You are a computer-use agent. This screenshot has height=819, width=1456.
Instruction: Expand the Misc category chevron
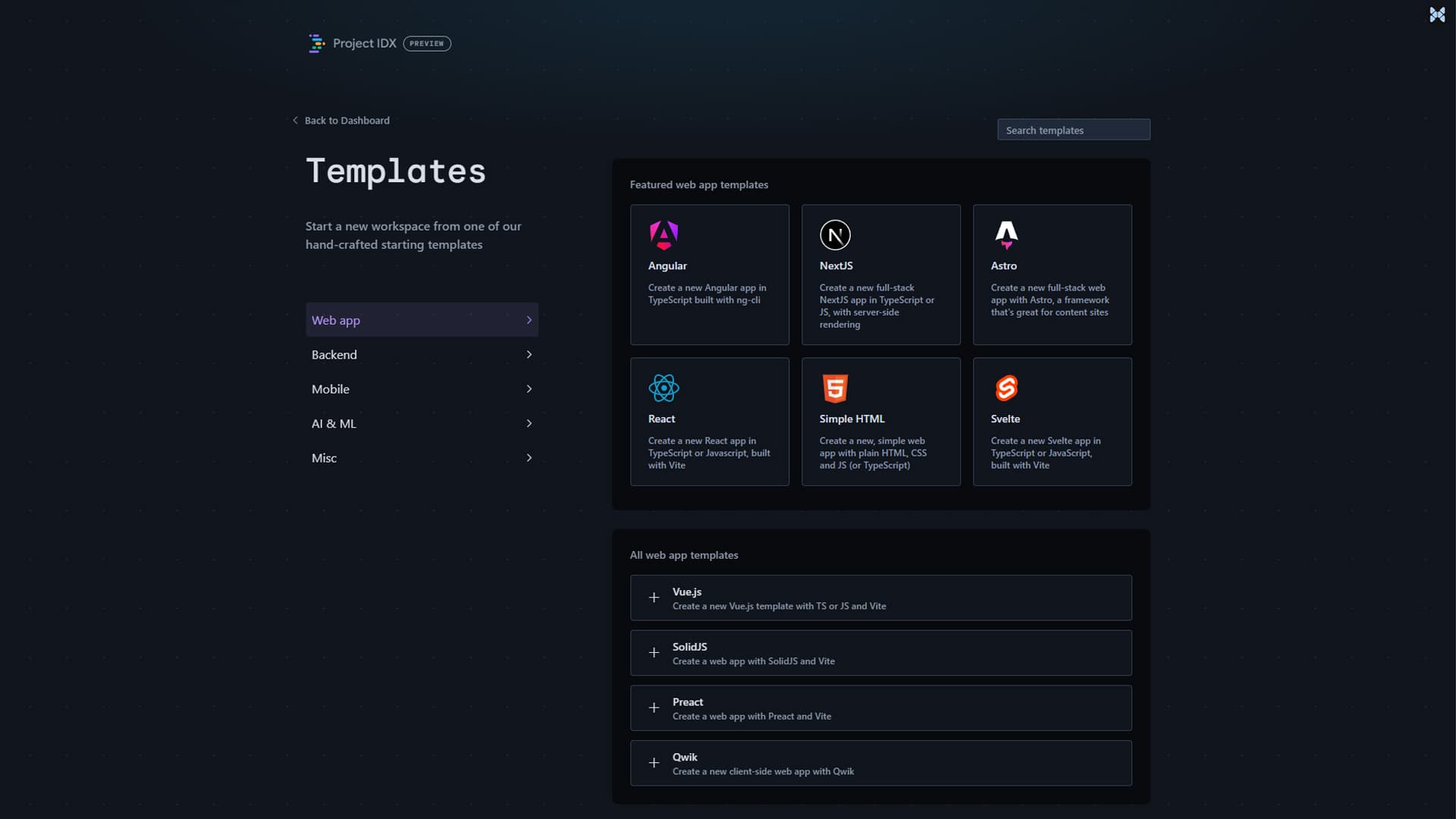click(529, 458)
